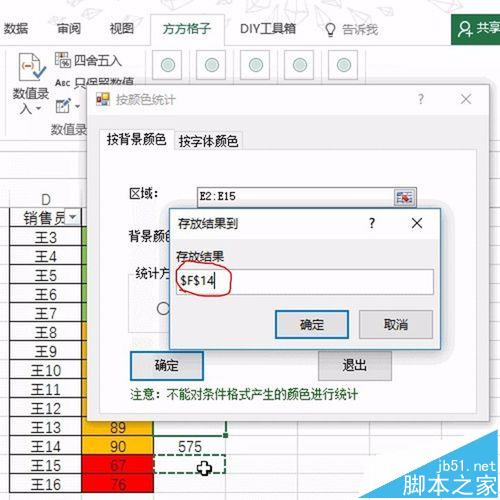Click the range selector icon beside E2:E15

(405, 197)
